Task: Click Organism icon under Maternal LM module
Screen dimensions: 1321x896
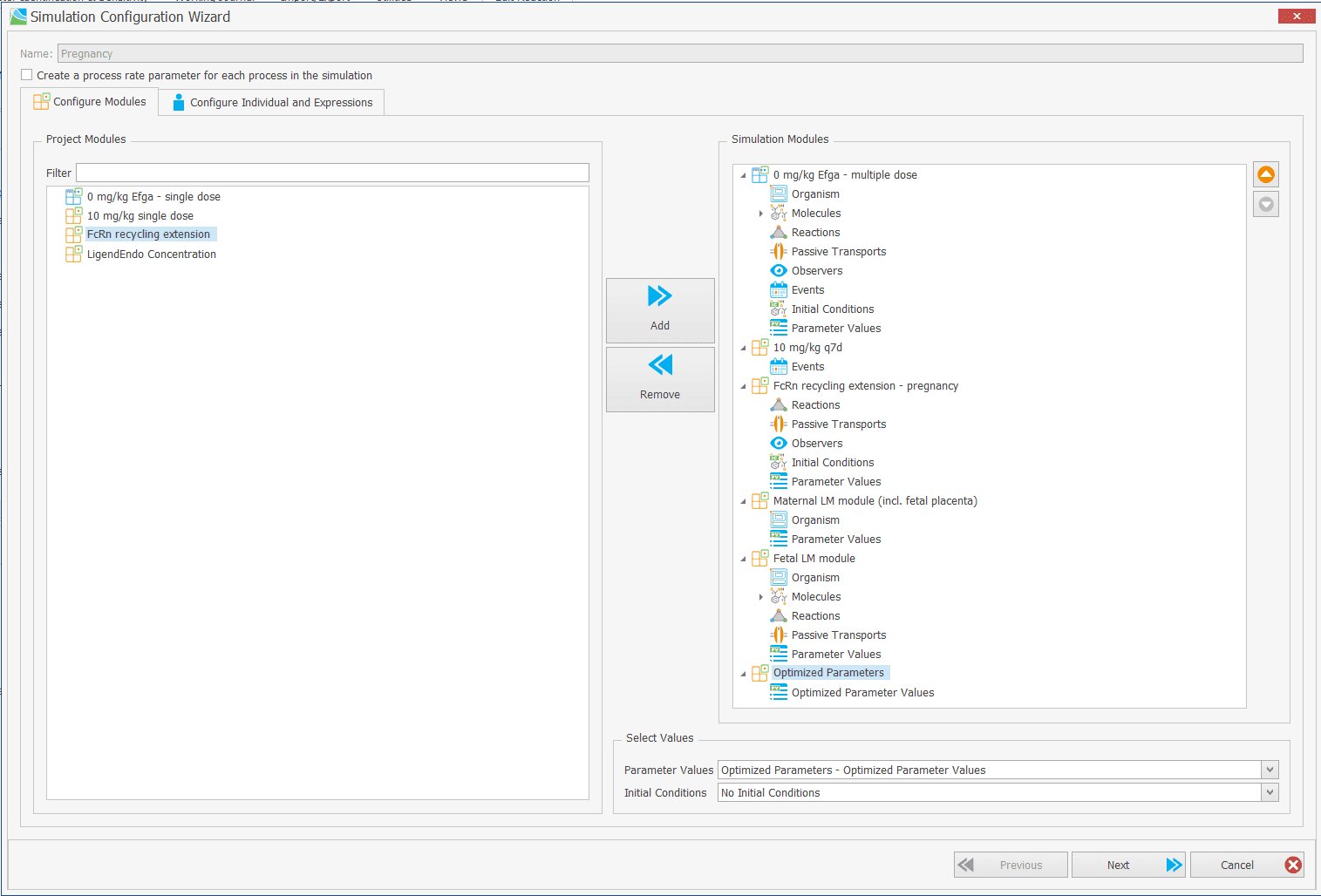Action: [779, 520]
